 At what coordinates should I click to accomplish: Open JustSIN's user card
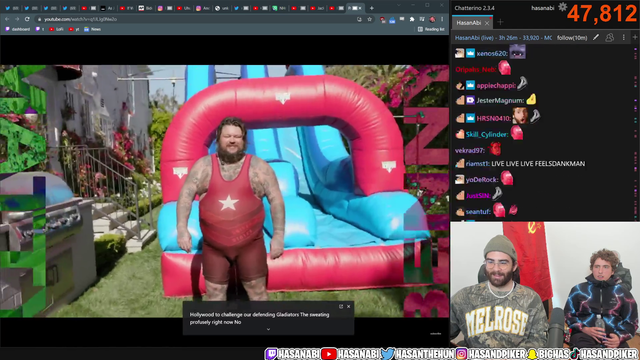tap(478, 196)
